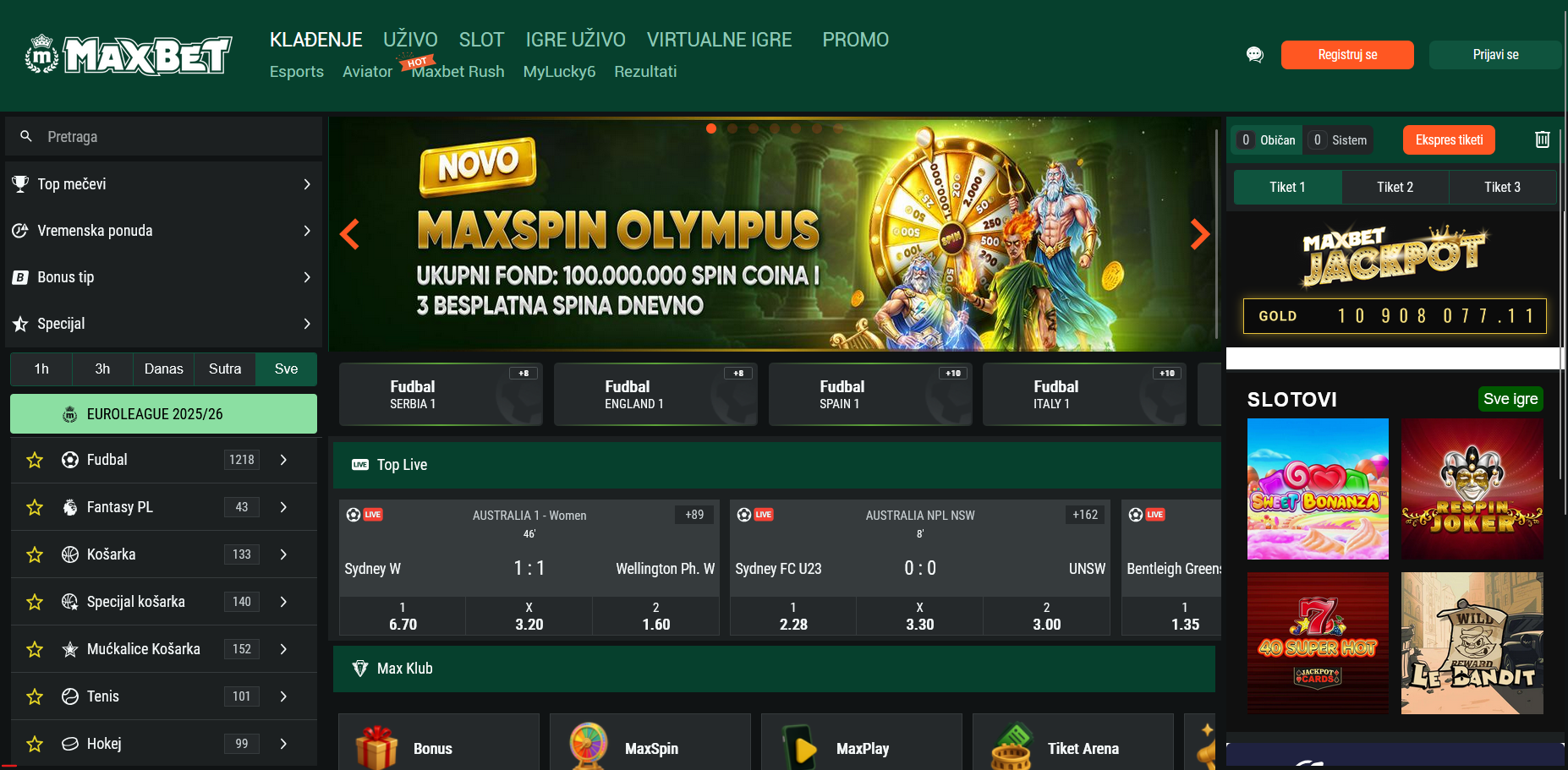Image resolution: width=1568 pixels, height=770 pixels.
Task: Expand the Vremenska ponuda chevron
Action: tap(307, 231)
